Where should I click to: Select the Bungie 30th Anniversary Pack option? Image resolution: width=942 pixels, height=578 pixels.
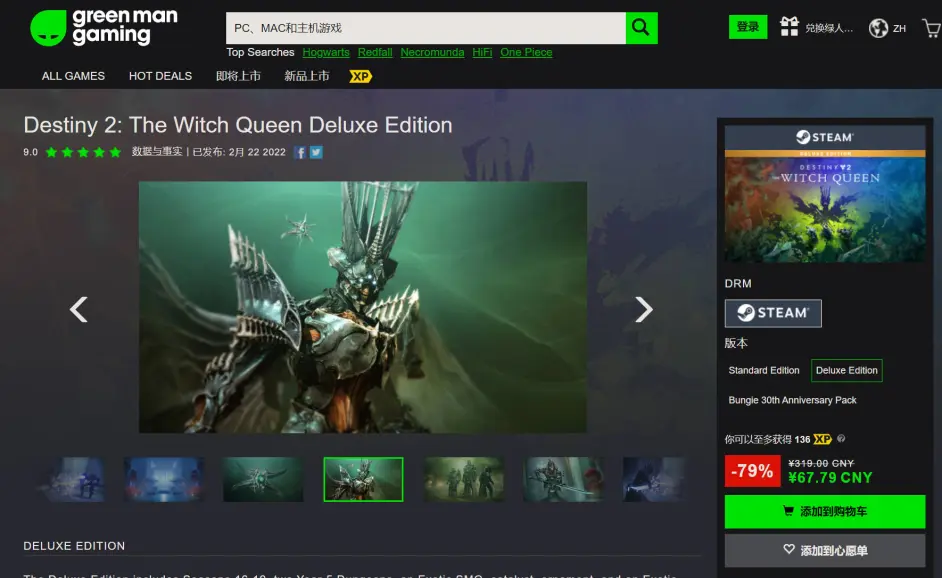click(x=792, y=400)
